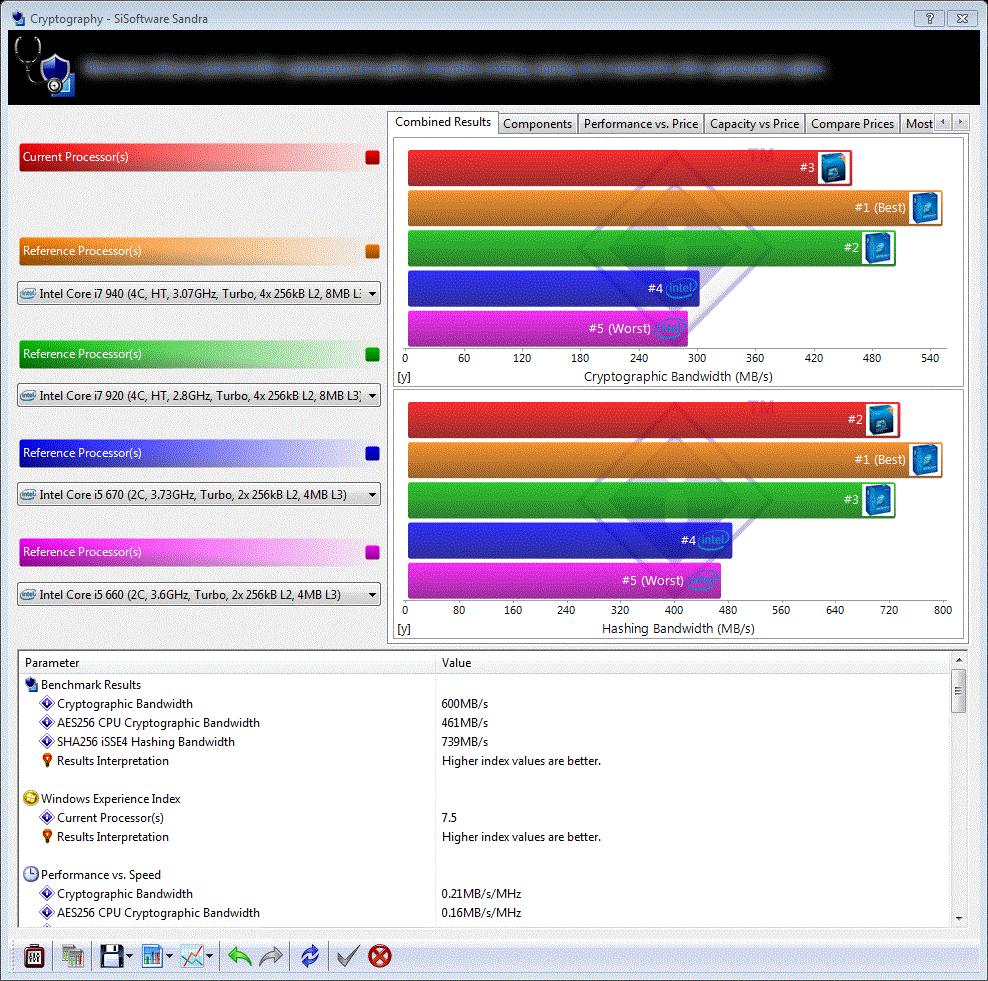This screenshot has width=988, height=981.
Task: Click the orange #1 (Best) processor icon in Cryptographic chart
Action: (925, 208)
